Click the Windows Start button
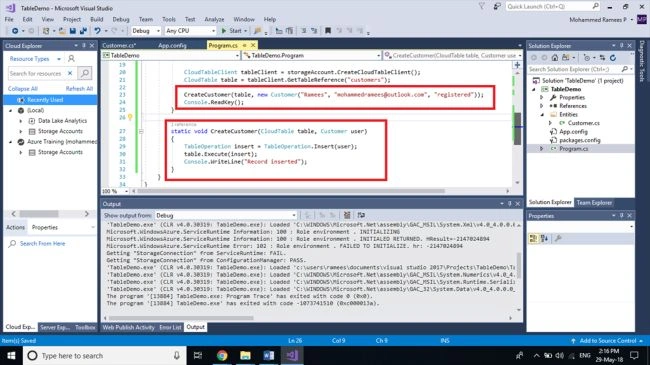The image size is (650, 365). click(x=11, y=355)
